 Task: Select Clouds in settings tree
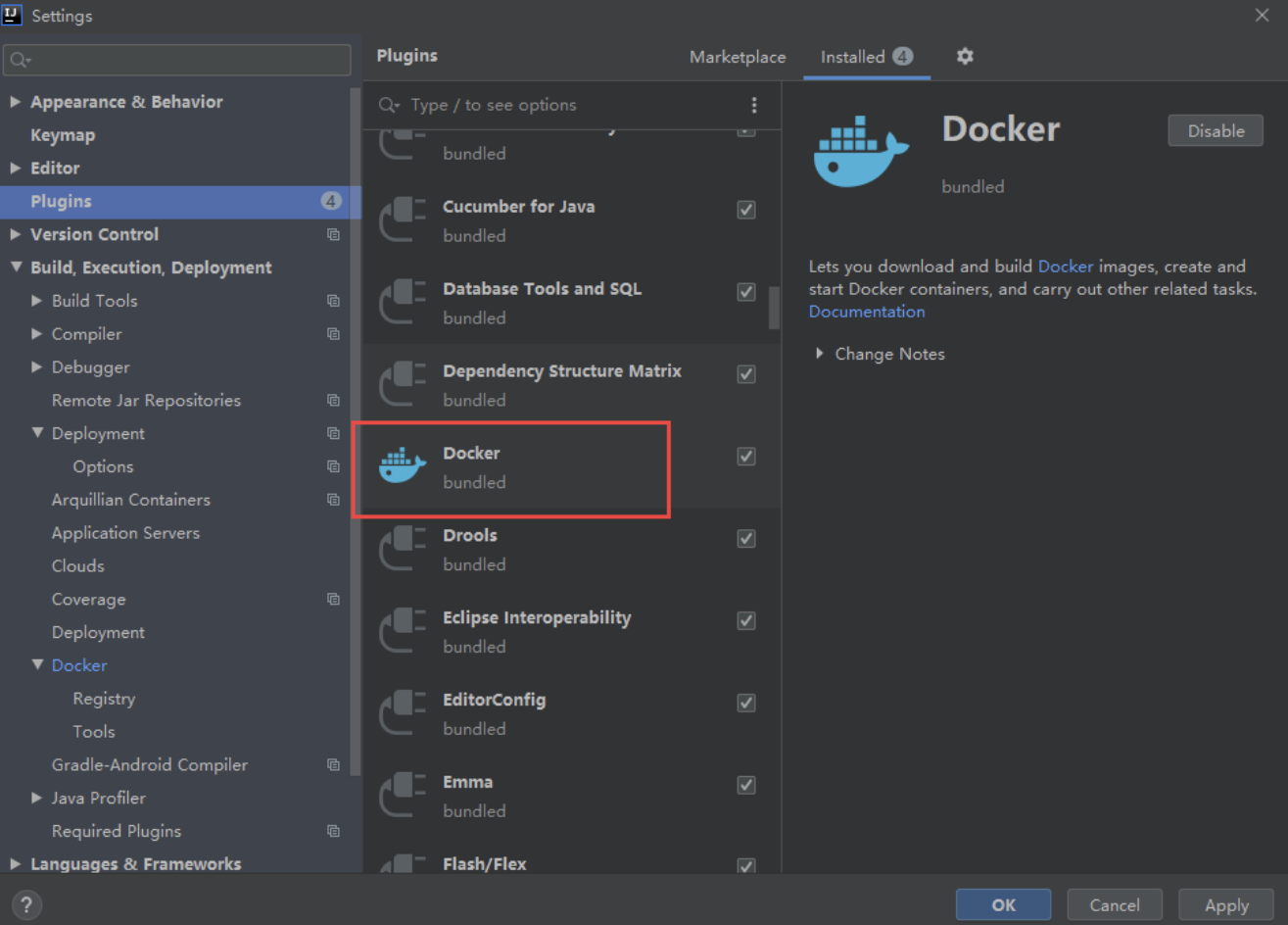click(x=78, y=566)
